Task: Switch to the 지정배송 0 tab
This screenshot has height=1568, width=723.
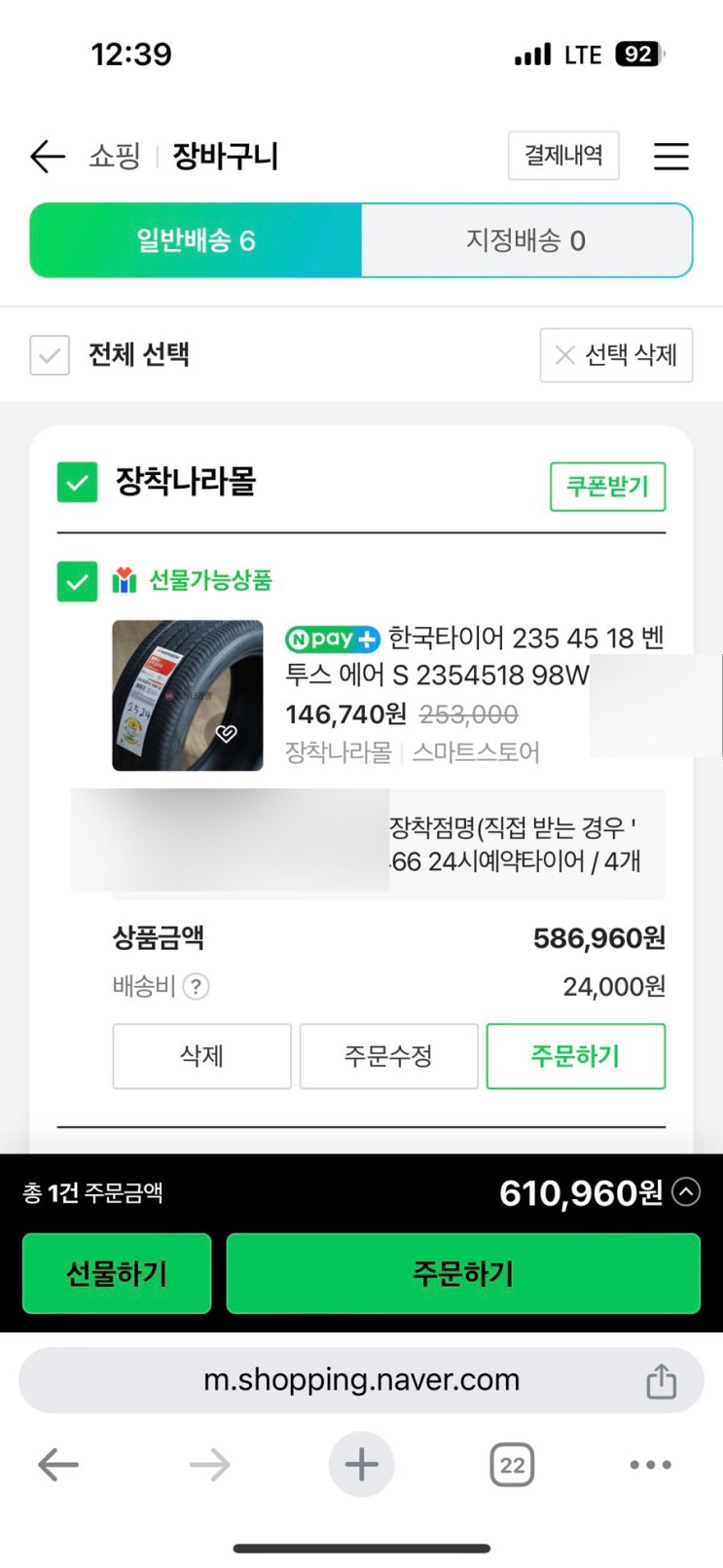Action: pos(525,240)
